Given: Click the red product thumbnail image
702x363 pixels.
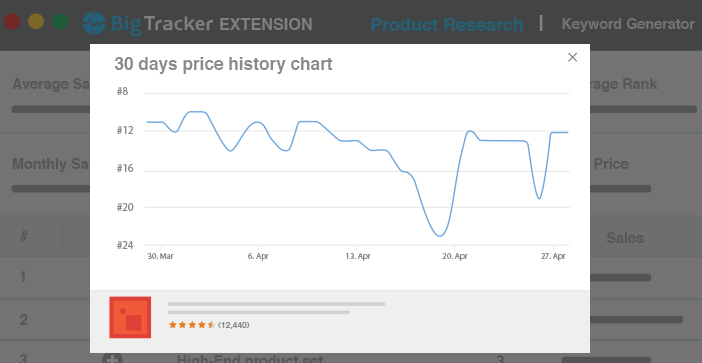Looking at the screenshot, I should point(130,317).
